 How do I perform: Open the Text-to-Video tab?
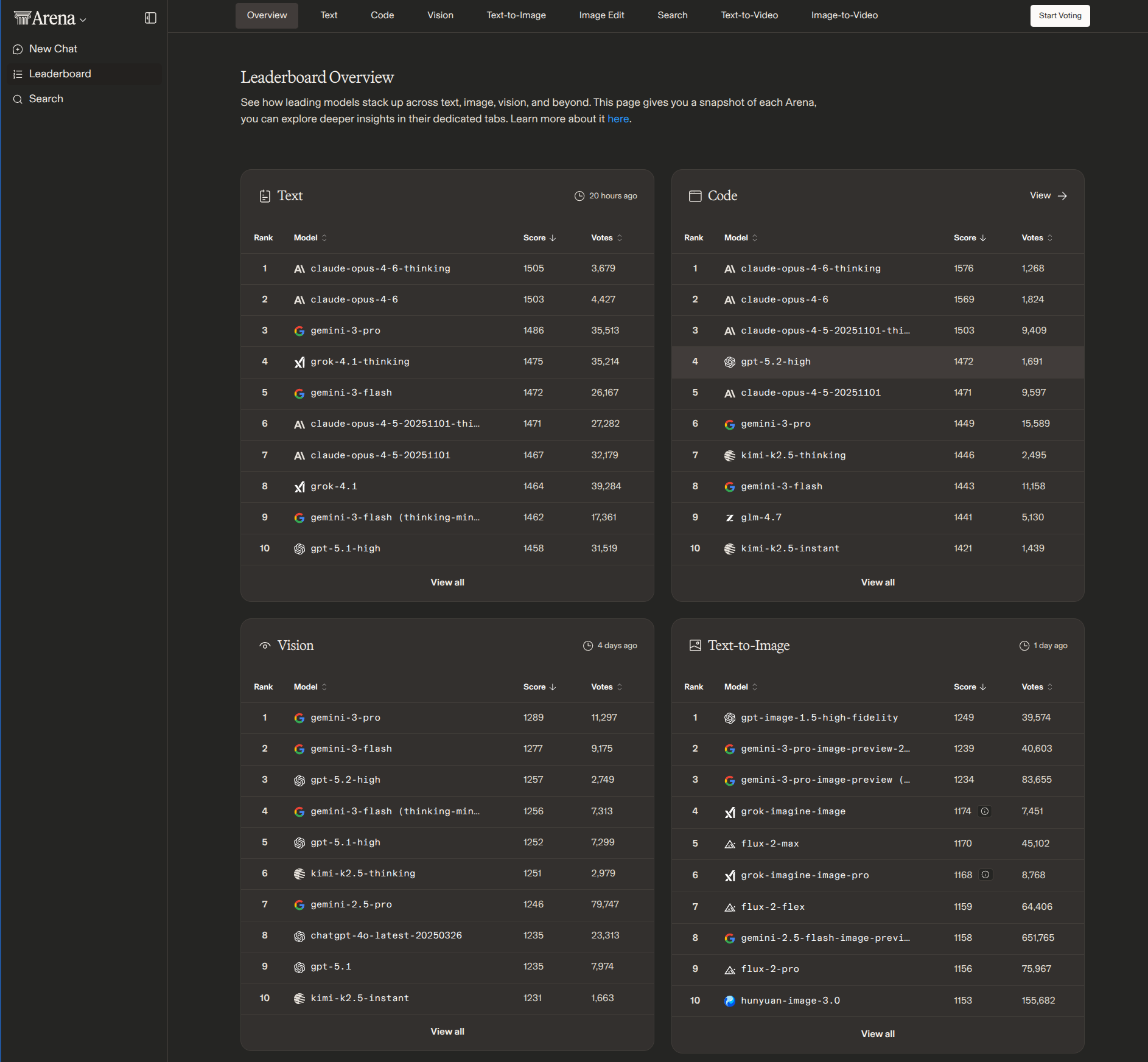[x=749, y=15]
